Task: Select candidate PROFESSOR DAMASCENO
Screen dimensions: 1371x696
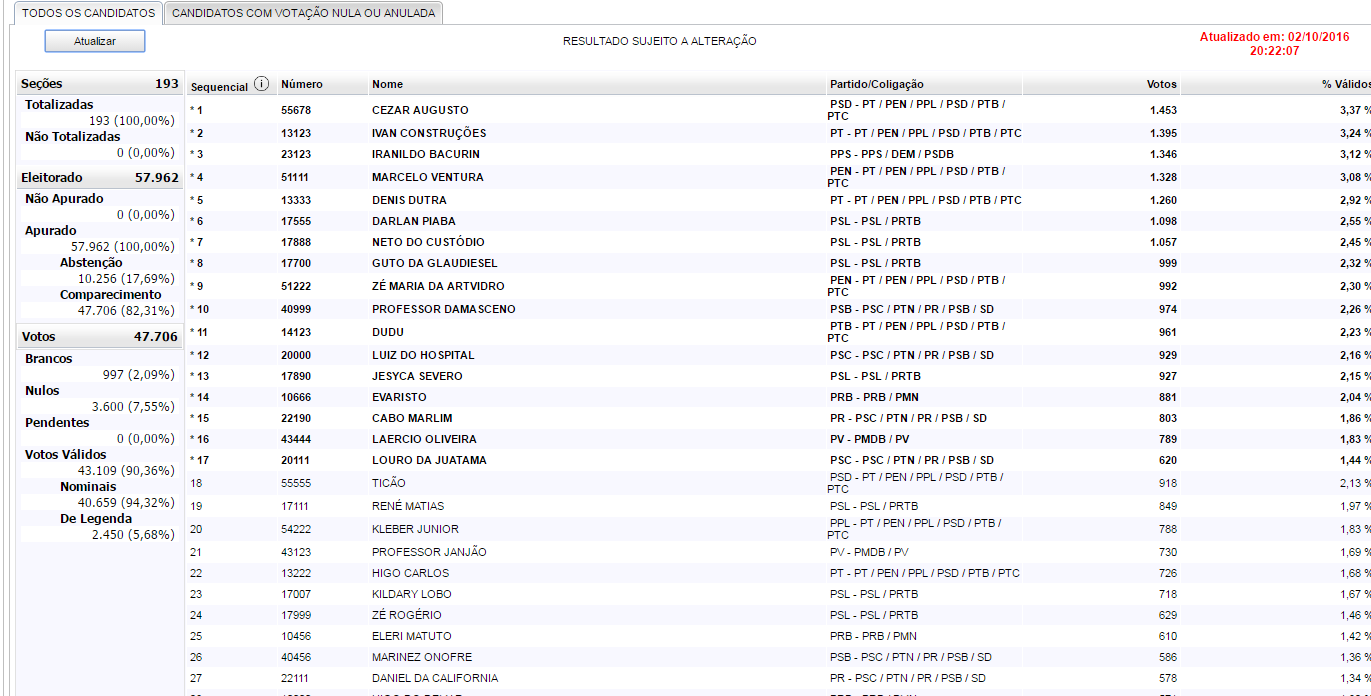Action: (x=445, y=309)
